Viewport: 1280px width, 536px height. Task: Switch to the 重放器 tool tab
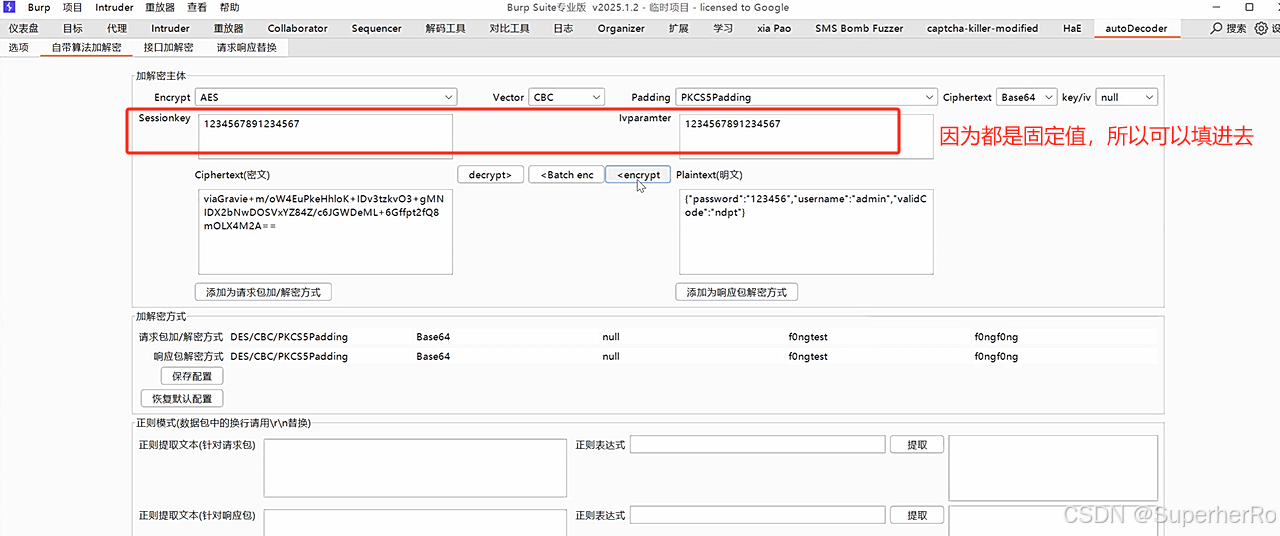[x=228, y=29]
